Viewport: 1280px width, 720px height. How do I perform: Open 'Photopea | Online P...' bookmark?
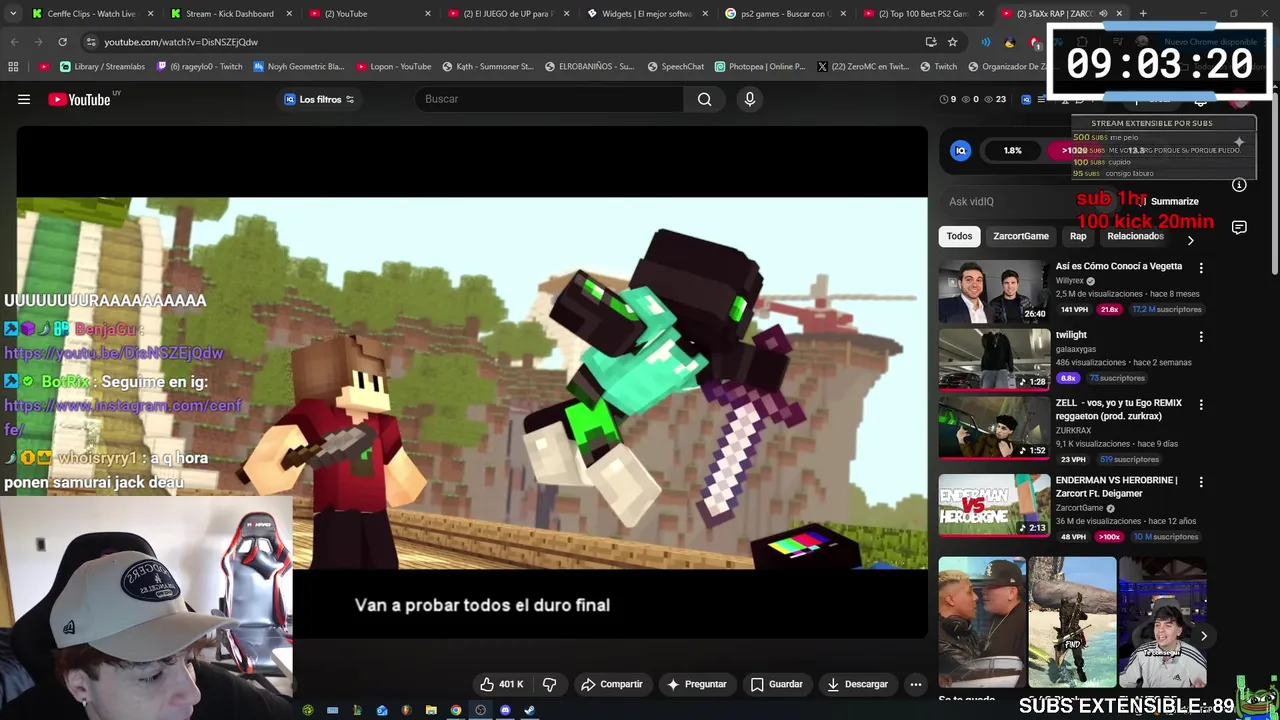(x=760, y=67)
